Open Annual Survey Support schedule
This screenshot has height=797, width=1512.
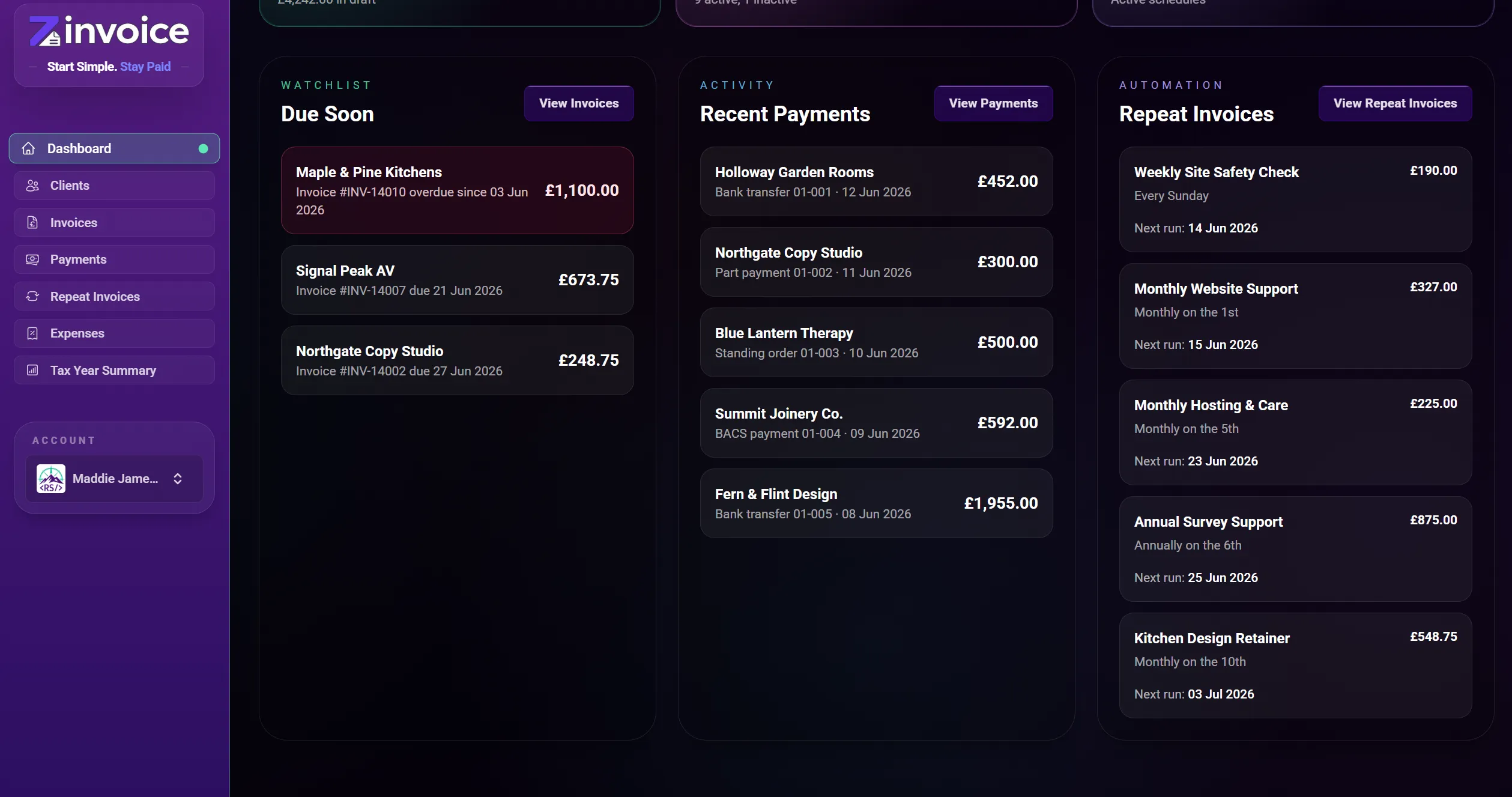pyautogui.click(x=1295, y=549)
